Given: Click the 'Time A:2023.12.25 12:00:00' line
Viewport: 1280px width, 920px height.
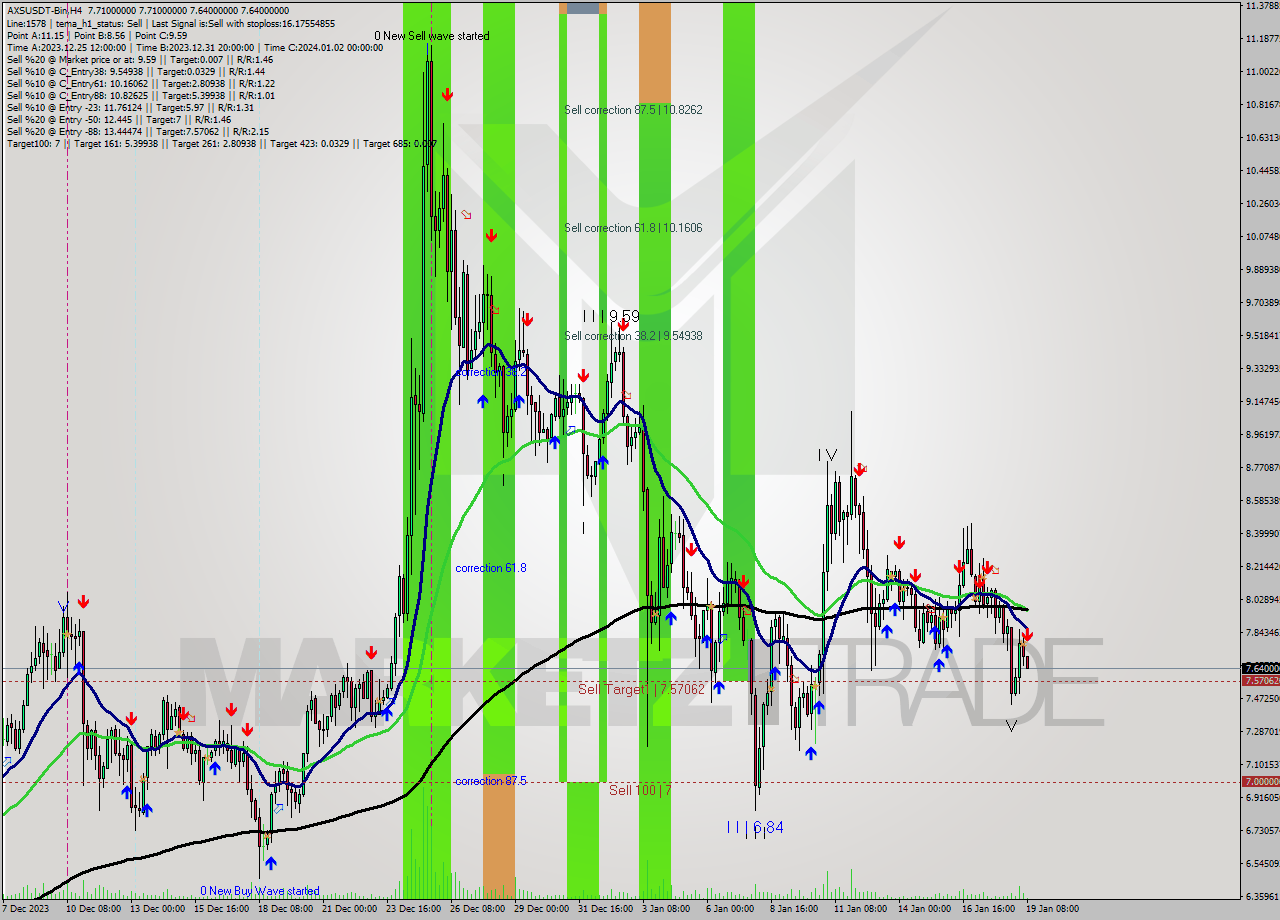Looking at the screenshot, I should pyautogui.click(x=195, y=47).
